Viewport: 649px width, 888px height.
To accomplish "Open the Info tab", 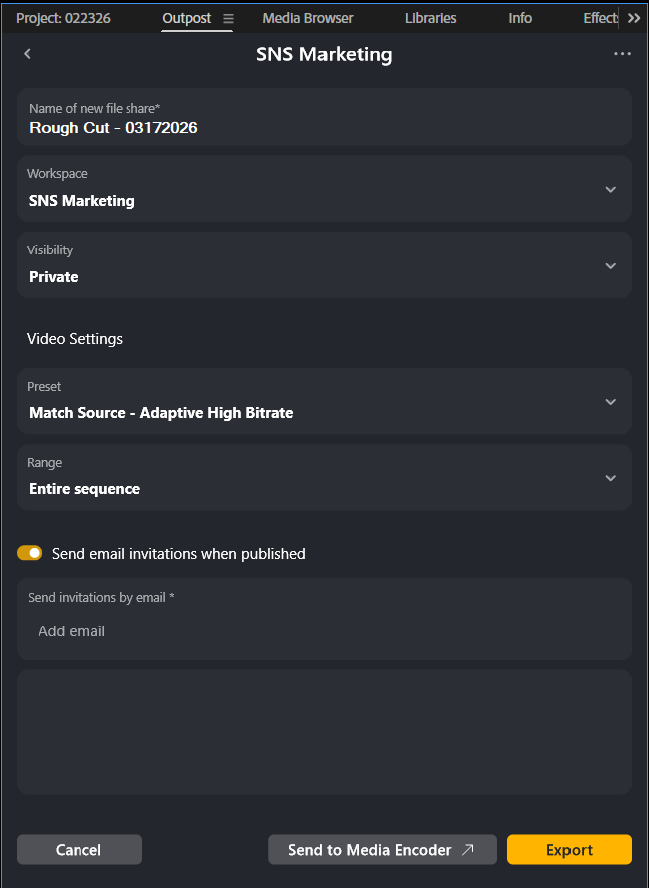I will 520,18.
